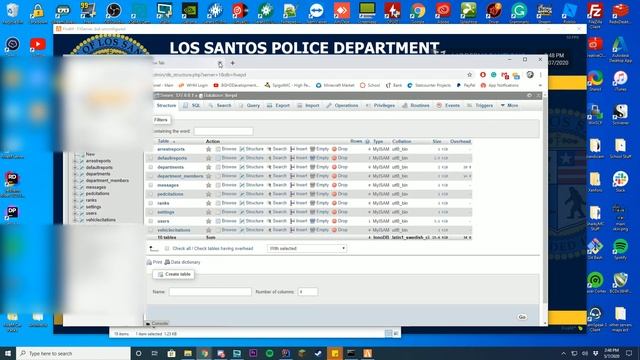Open the With selected dropdown
Viewport: 640px width, 360px height.
tap(307, 249)
